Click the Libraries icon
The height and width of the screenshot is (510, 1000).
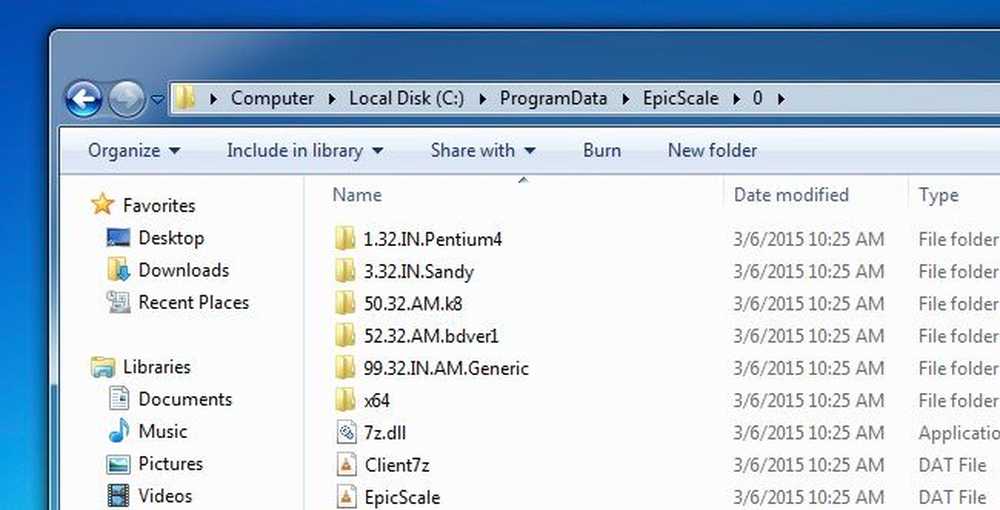tap(103, 367)
